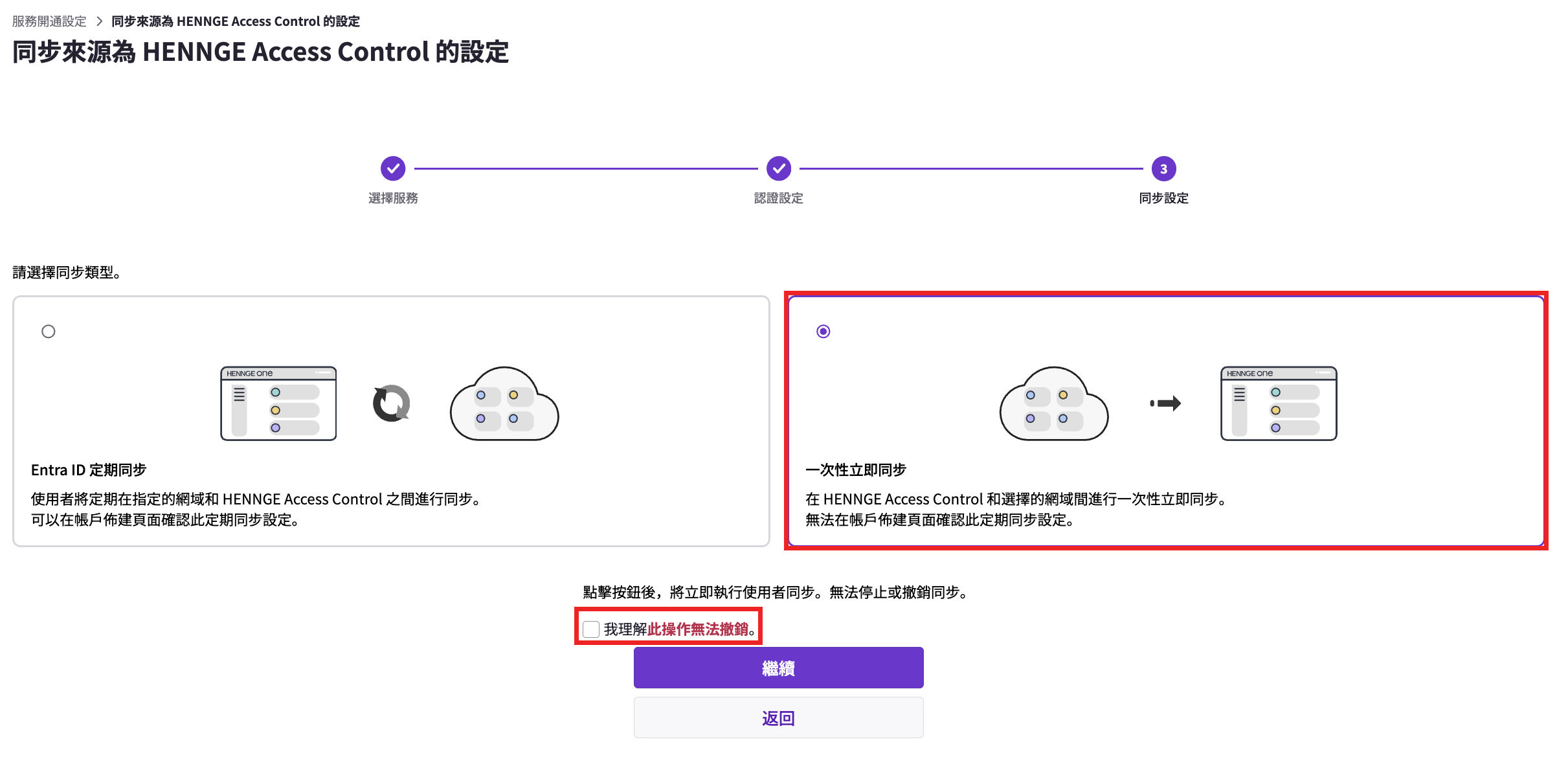Click the 無法在帳戶佈建頁面確認此定期同步設定 description line
Screen dimensions: 1568x768
pos(940,520)
